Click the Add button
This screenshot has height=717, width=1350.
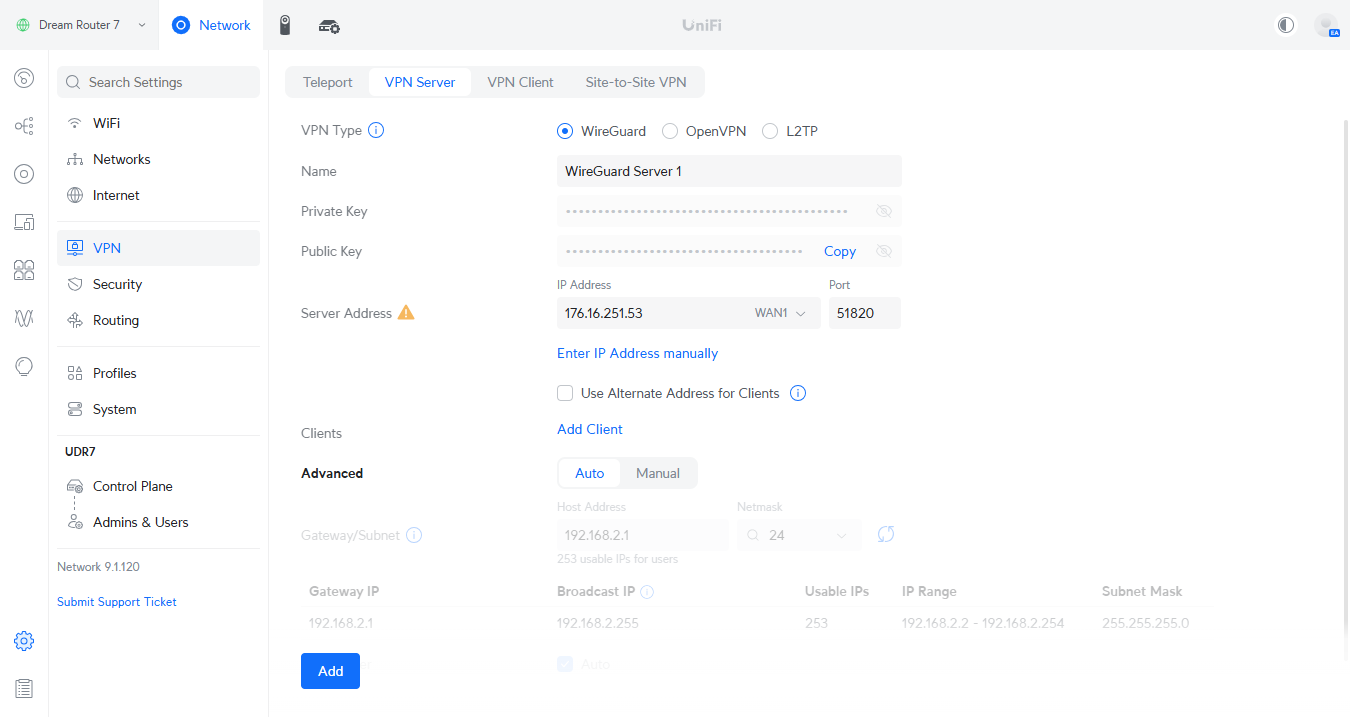[x=330, y=671]
